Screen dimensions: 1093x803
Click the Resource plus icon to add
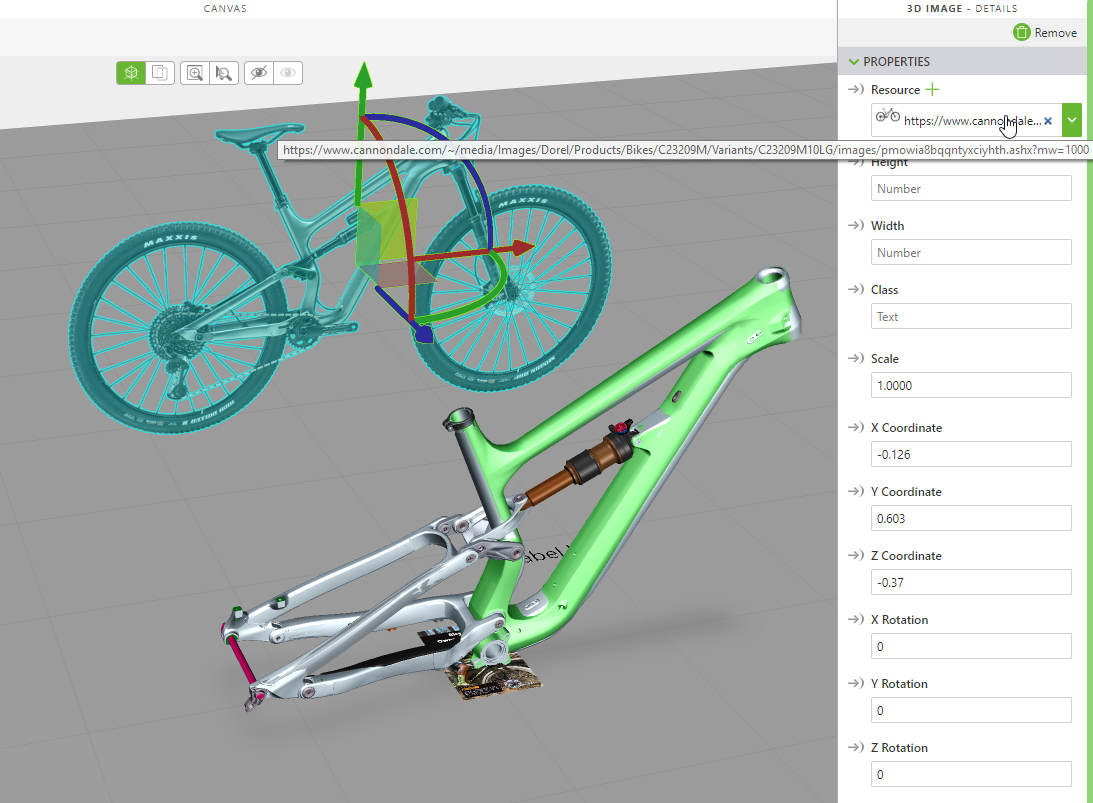(932, 89)
